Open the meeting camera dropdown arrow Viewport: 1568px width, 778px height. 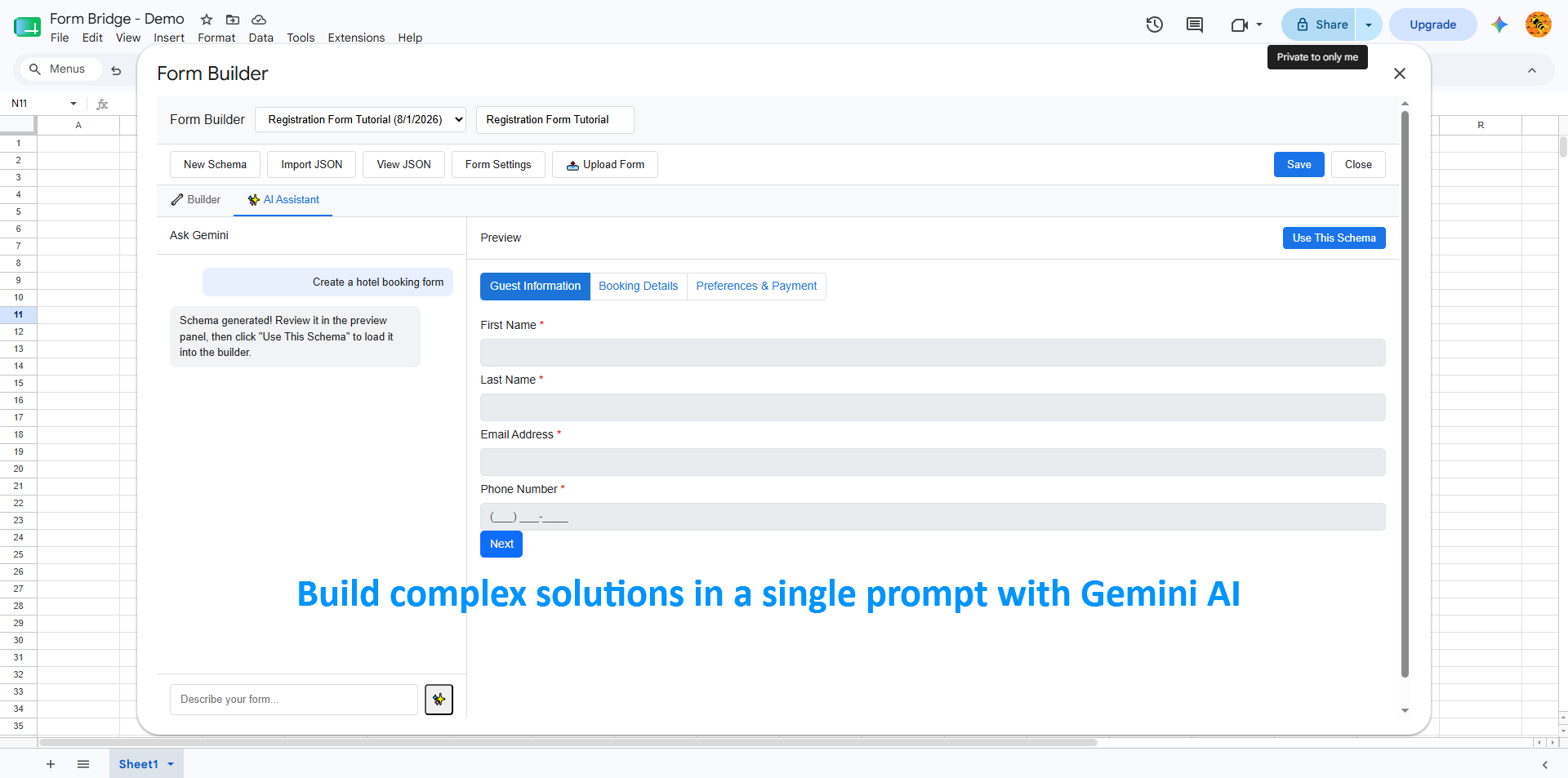click(1259, 24)
